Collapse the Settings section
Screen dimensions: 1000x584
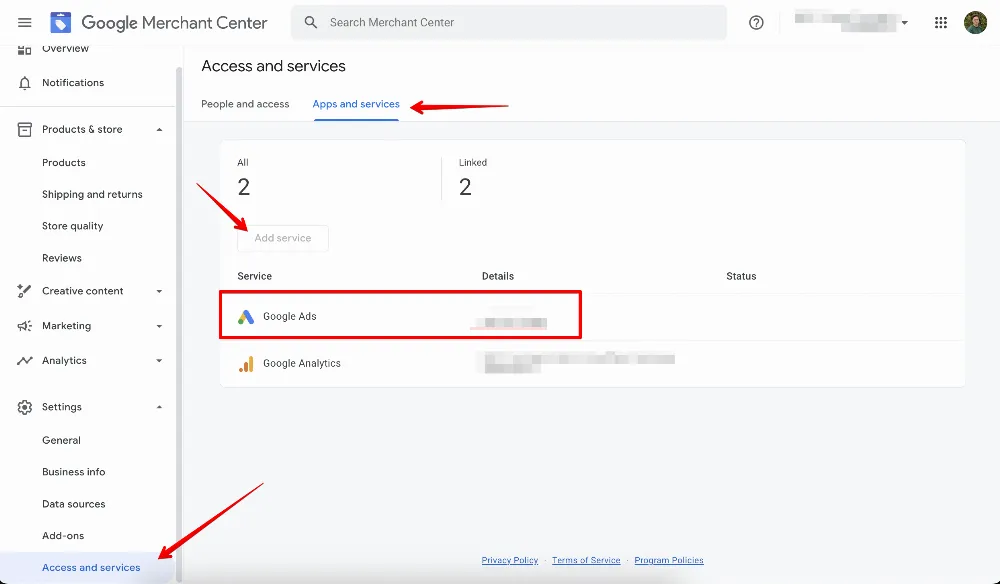pyautogui.click(x=159, y=407)
